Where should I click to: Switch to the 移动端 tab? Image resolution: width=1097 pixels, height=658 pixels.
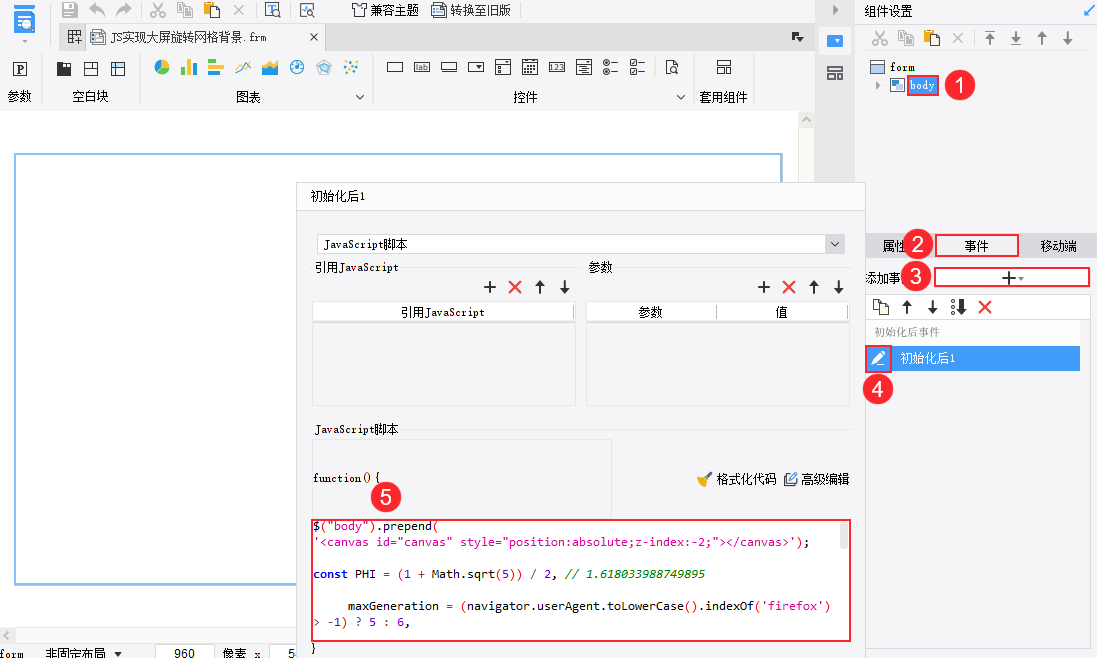[x=1058, y=246]
